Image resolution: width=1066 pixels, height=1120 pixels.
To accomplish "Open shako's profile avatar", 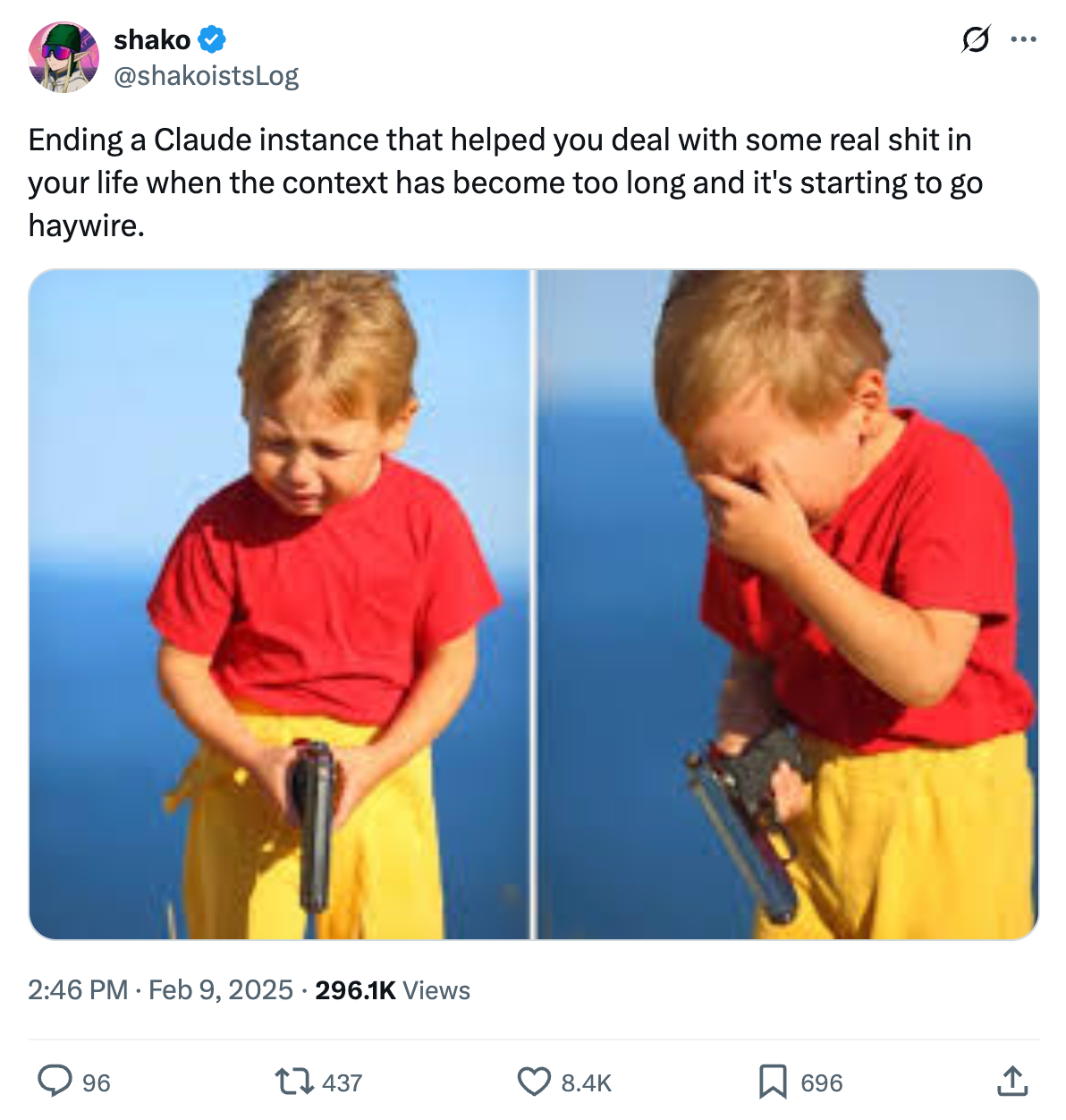I will (63, 57).
